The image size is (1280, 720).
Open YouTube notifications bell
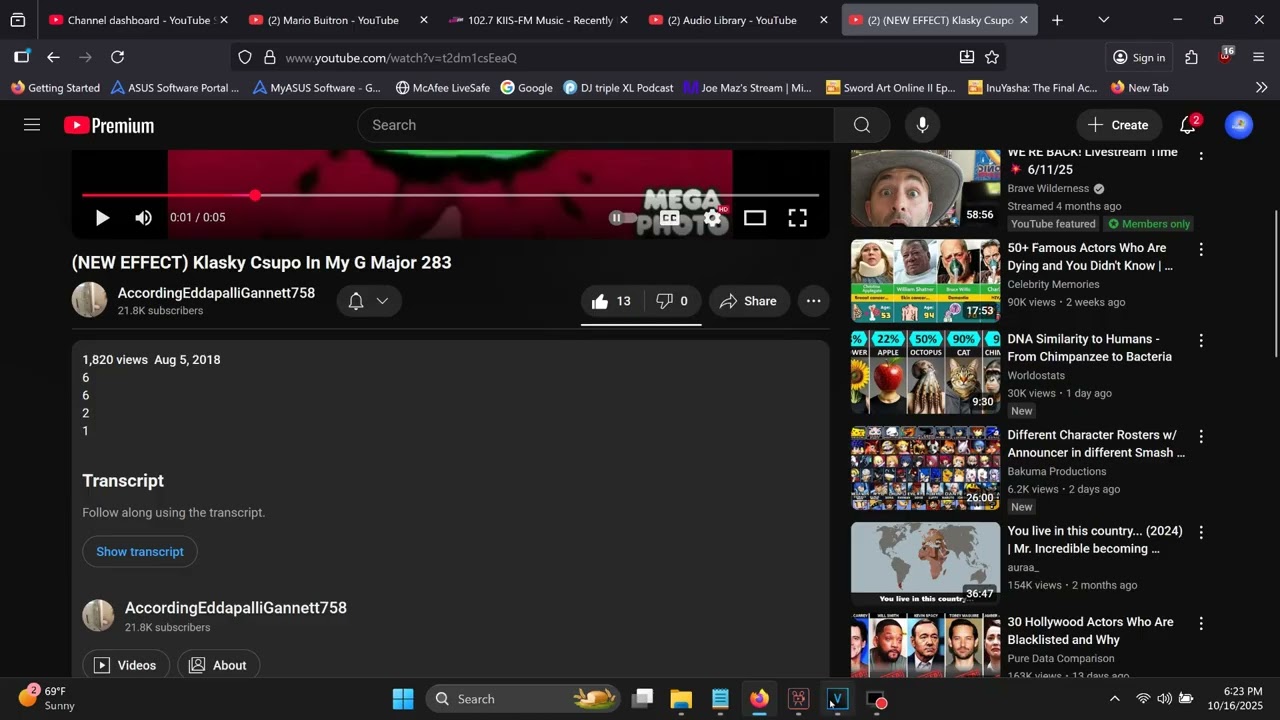(1188, 125)
